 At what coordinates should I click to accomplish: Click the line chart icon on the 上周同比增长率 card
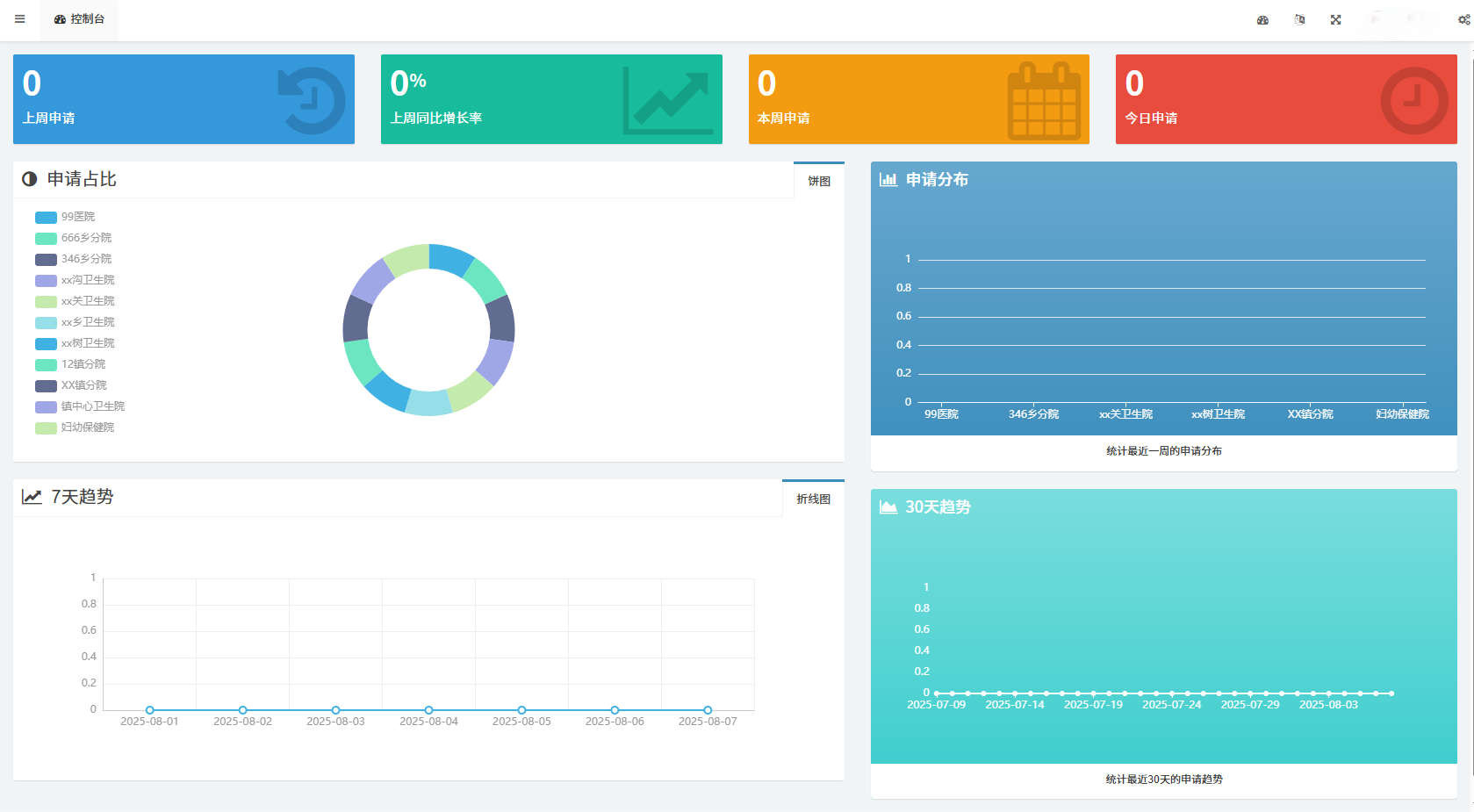[x=667, y=101]
